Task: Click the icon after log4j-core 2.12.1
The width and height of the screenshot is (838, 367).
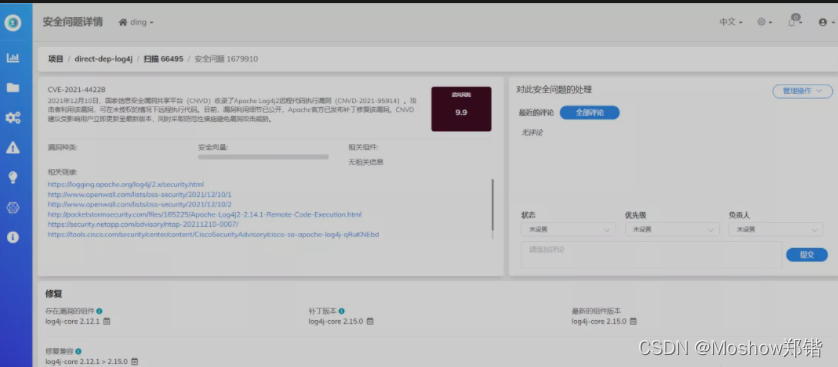Action: [106, 322]
